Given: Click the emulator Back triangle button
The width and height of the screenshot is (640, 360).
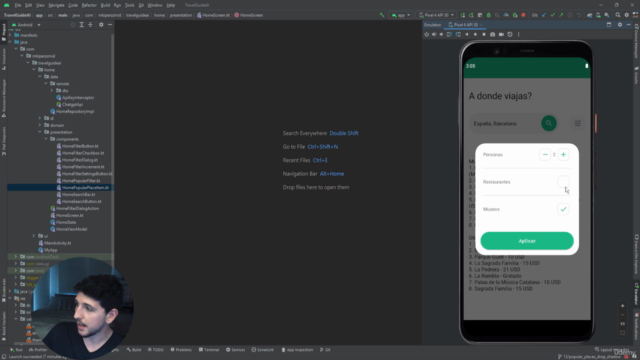Looking at the screenshot, I should (467, 34).
